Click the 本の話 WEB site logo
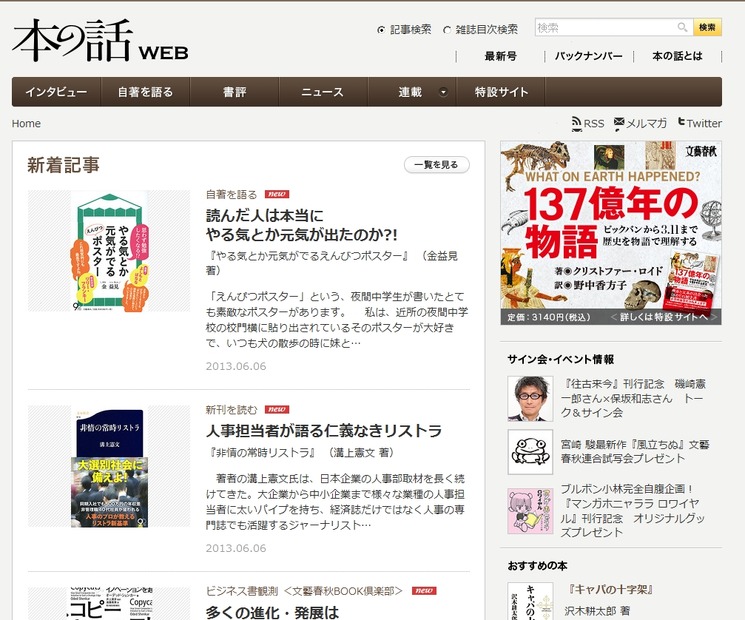745x620 pixels. (x=100, y=40)
